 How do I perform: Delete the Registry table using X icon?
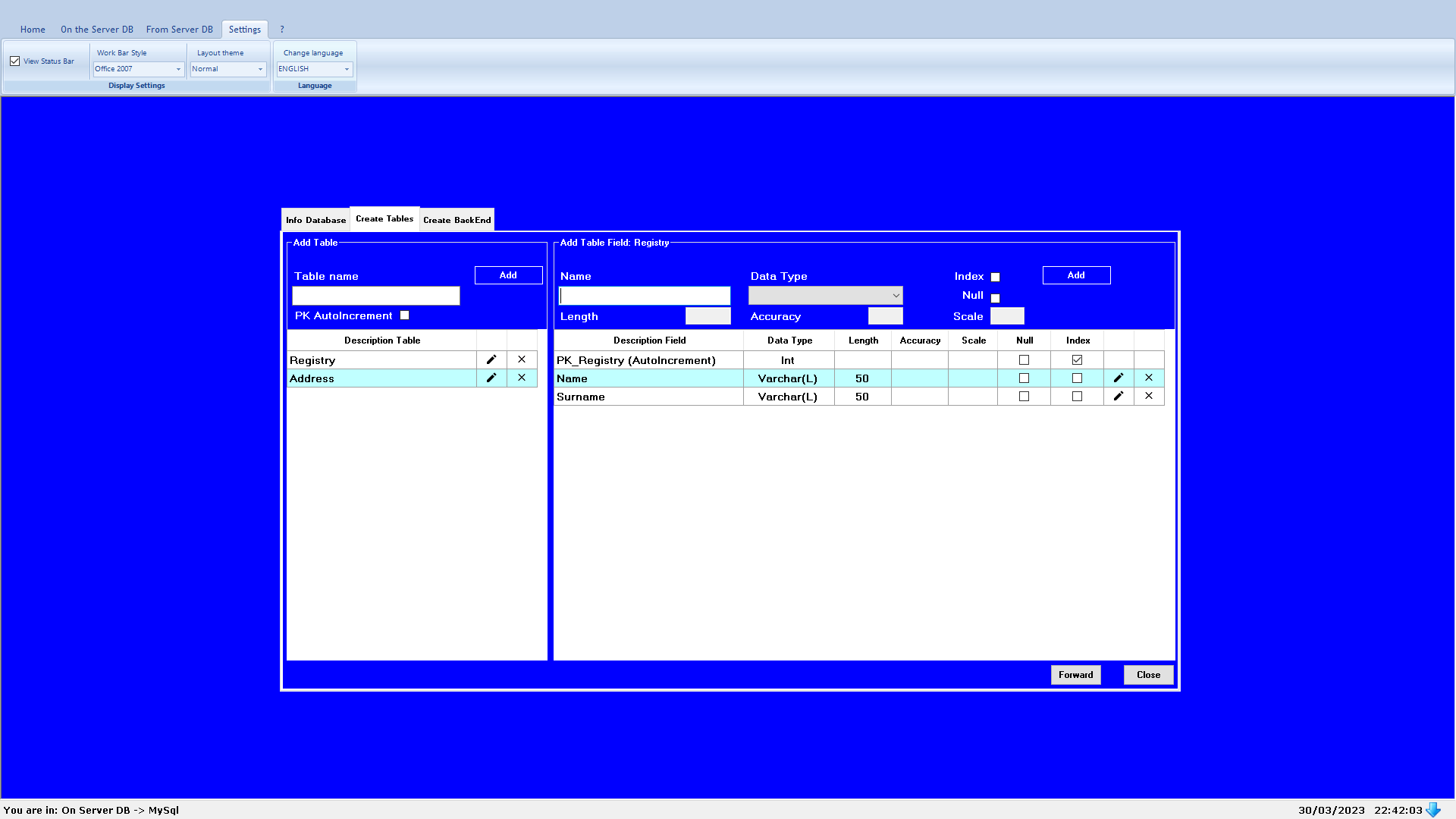click(522, 359)
